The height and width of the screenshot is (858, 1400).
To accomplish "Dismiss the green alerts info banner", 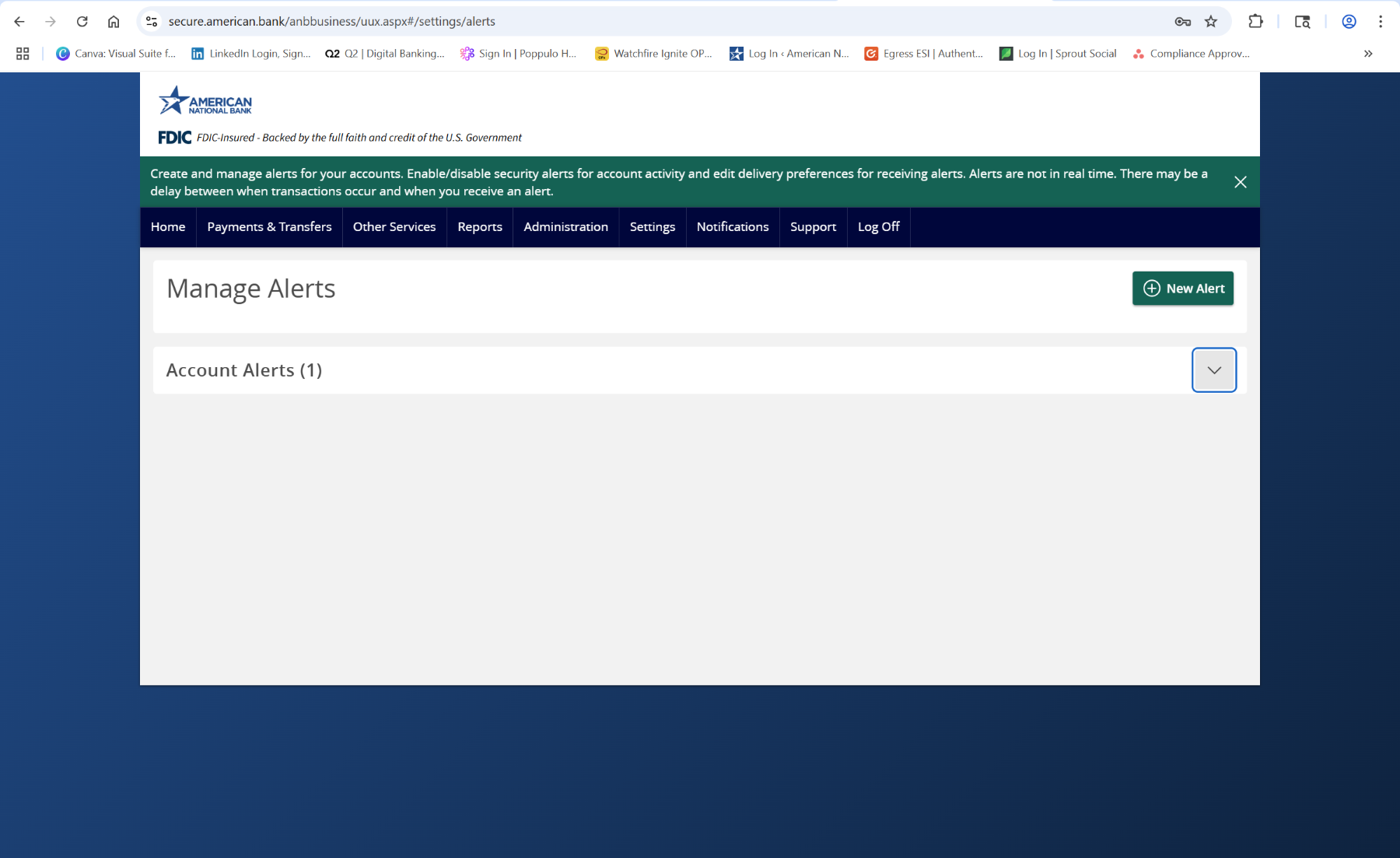I will point(1241,182).
